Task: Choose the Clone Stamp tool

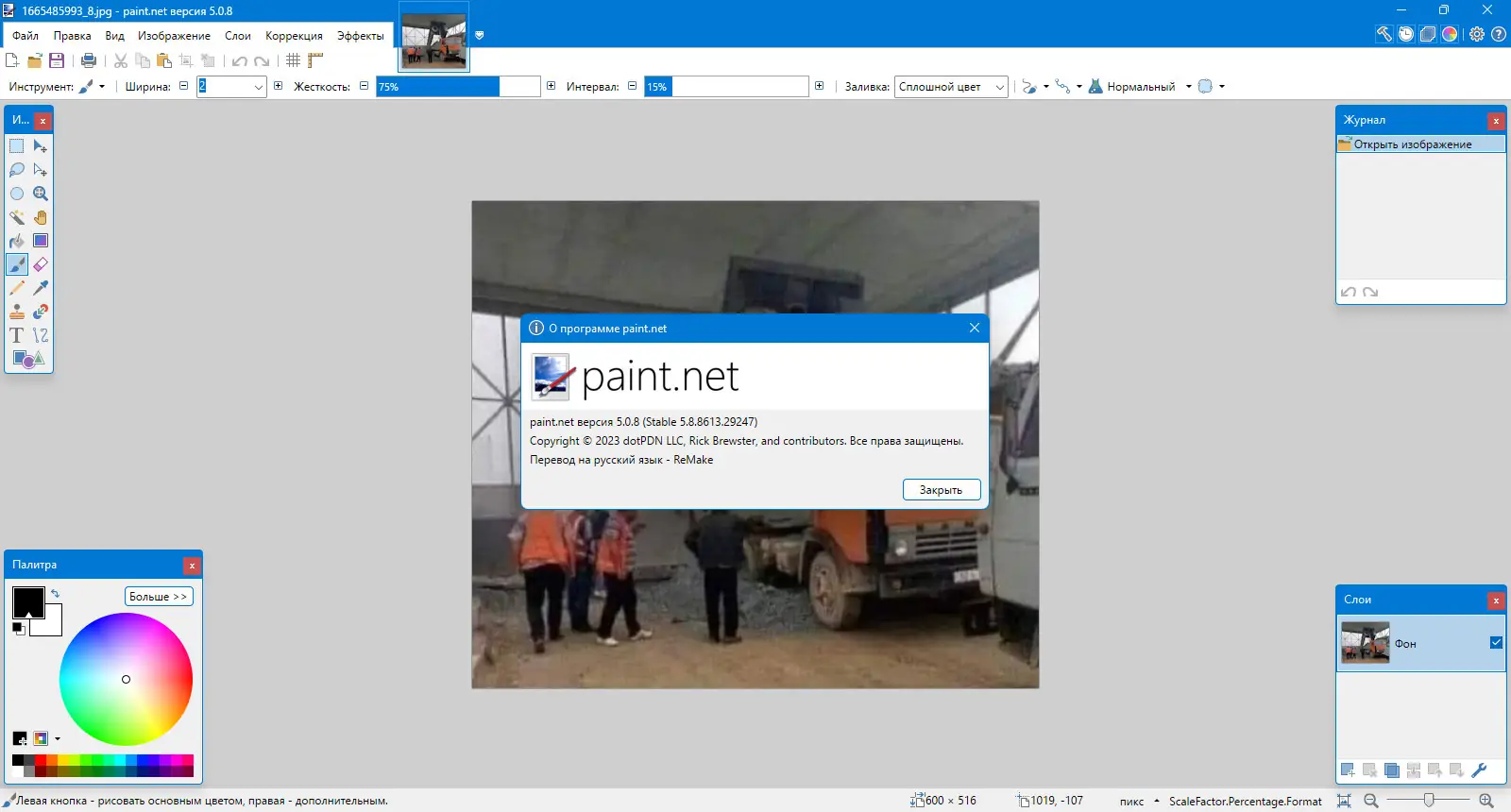Action: pos(17,312)
